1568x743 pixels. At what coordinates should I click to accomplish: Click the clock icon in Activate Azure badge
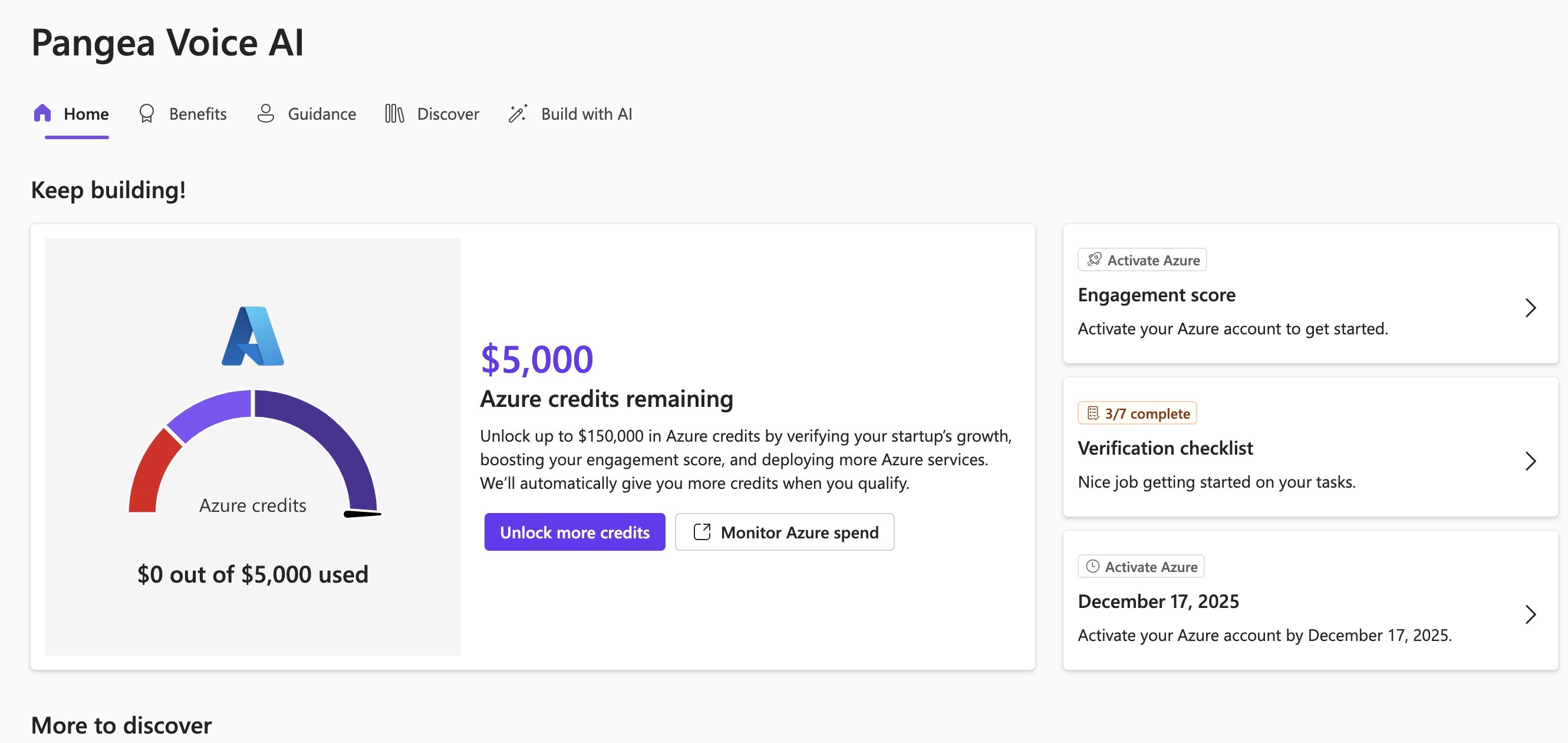click(1093, 567)
